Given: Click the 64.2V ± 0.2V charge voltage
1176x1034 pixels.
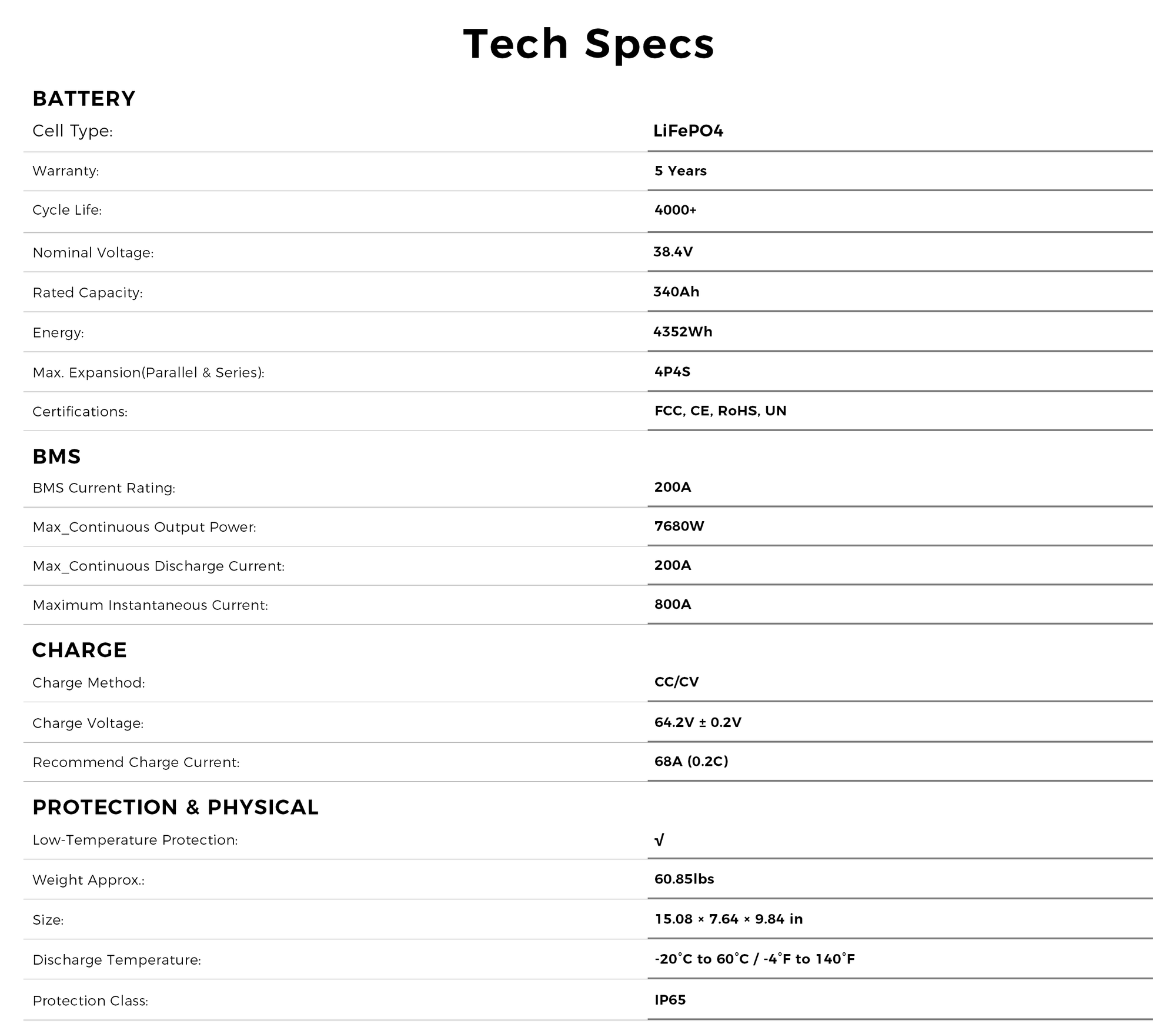Looking at the screenshot, I should coord(698,722).
